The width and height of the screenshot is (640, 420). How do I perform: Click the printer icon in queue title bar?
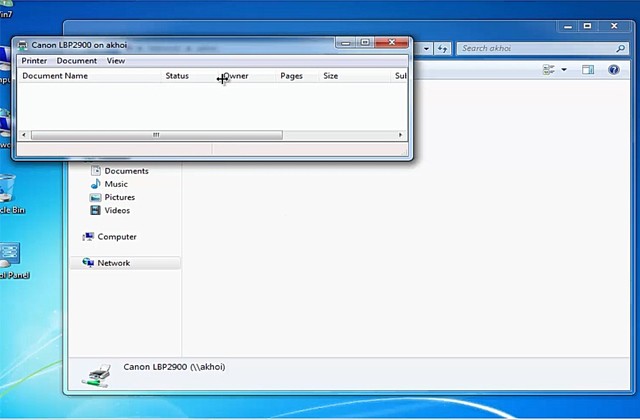point(22,45)
